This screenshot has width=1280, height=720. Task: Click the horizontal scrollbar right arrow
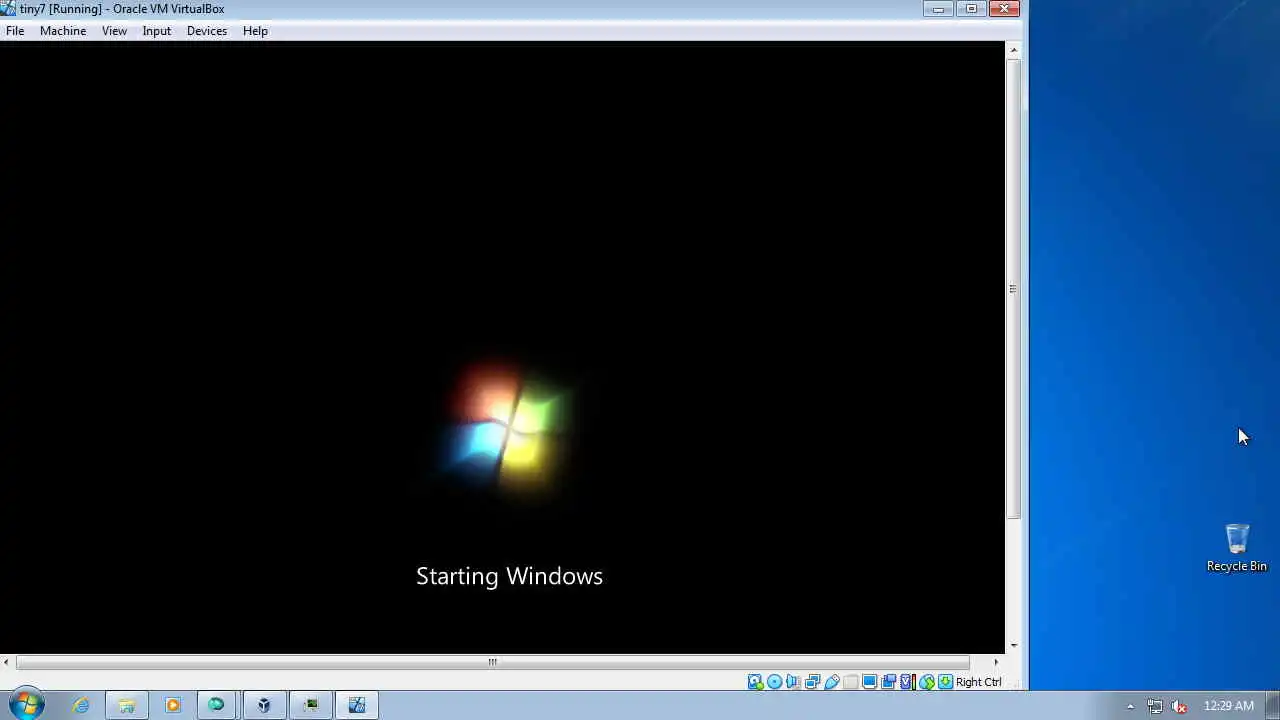tap(996, 662)
